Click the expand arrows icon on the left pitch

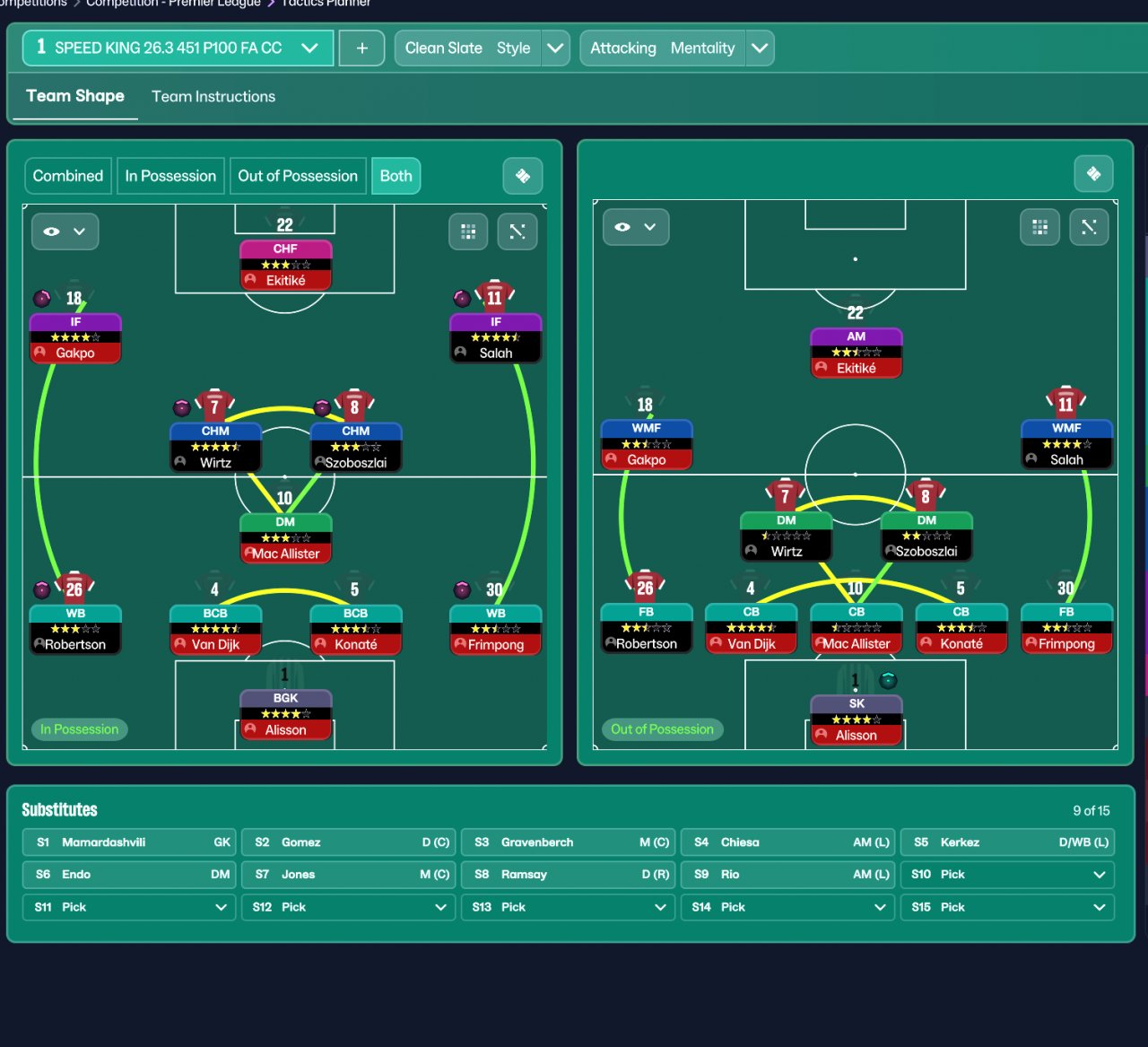pos(517,231)
